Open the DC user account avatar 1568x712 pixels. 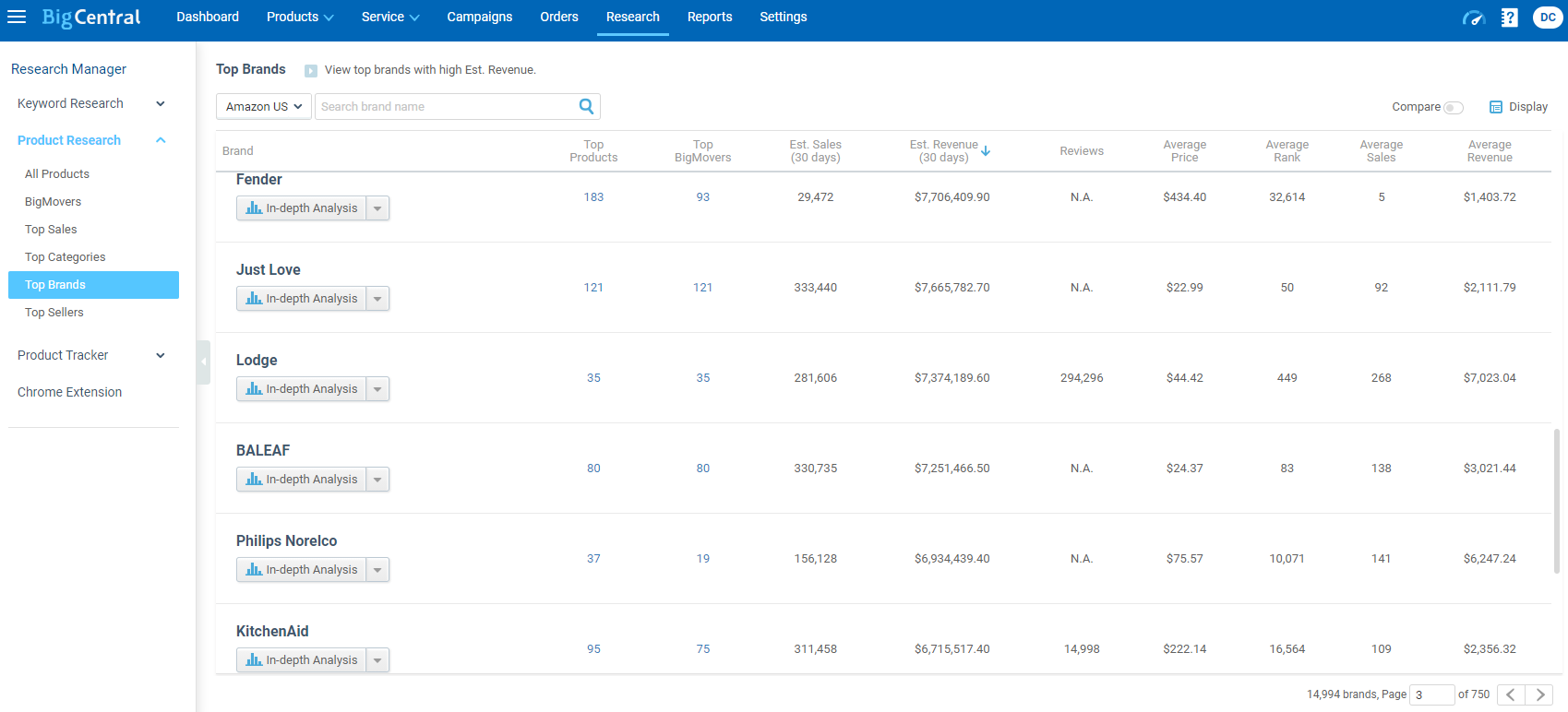pos(1548,18)
